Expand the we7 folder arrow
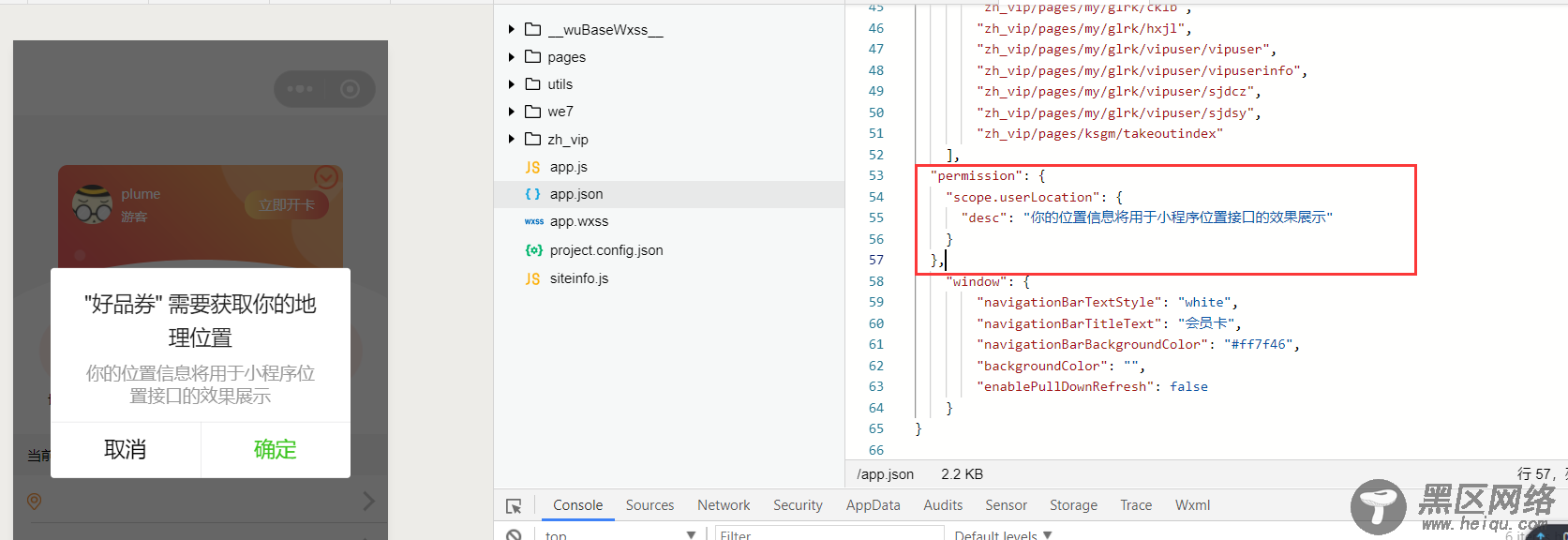Viewport: 1568px width, 540px height. [x=512, y=112]
